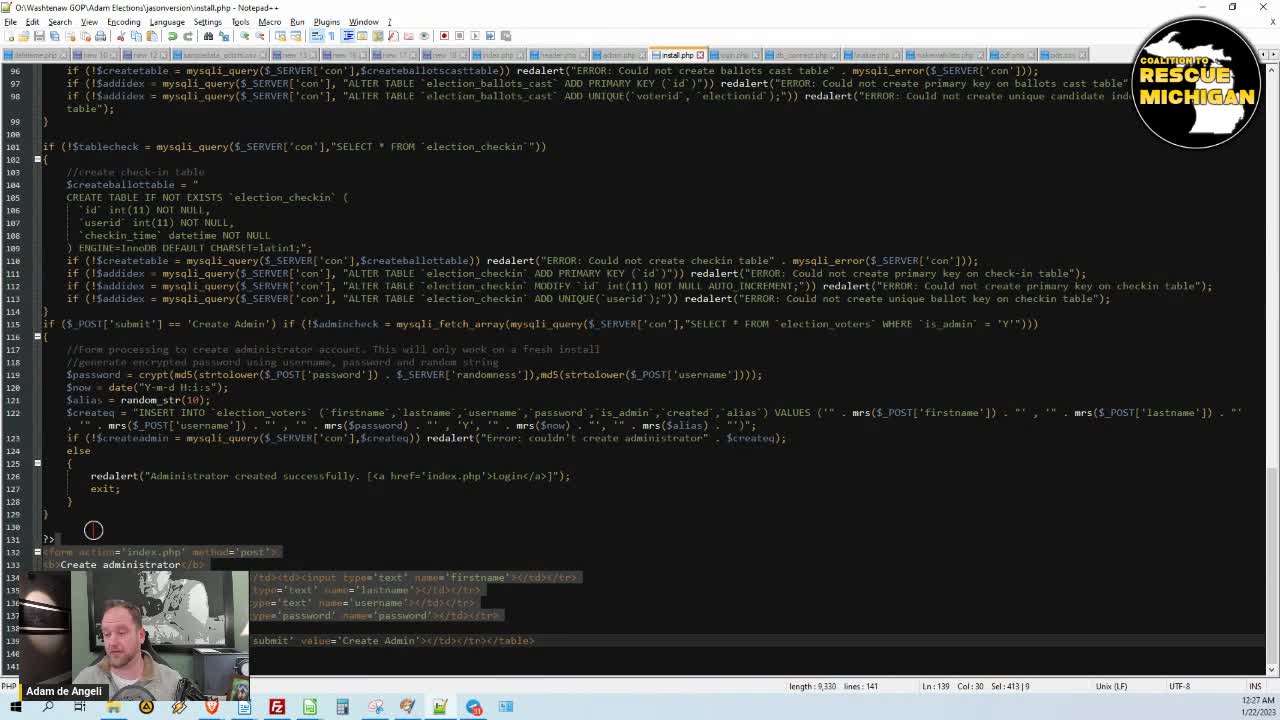Click the New file toolbar icon
The width and height of the screenshot is (1280, 720).
[9, 36]
